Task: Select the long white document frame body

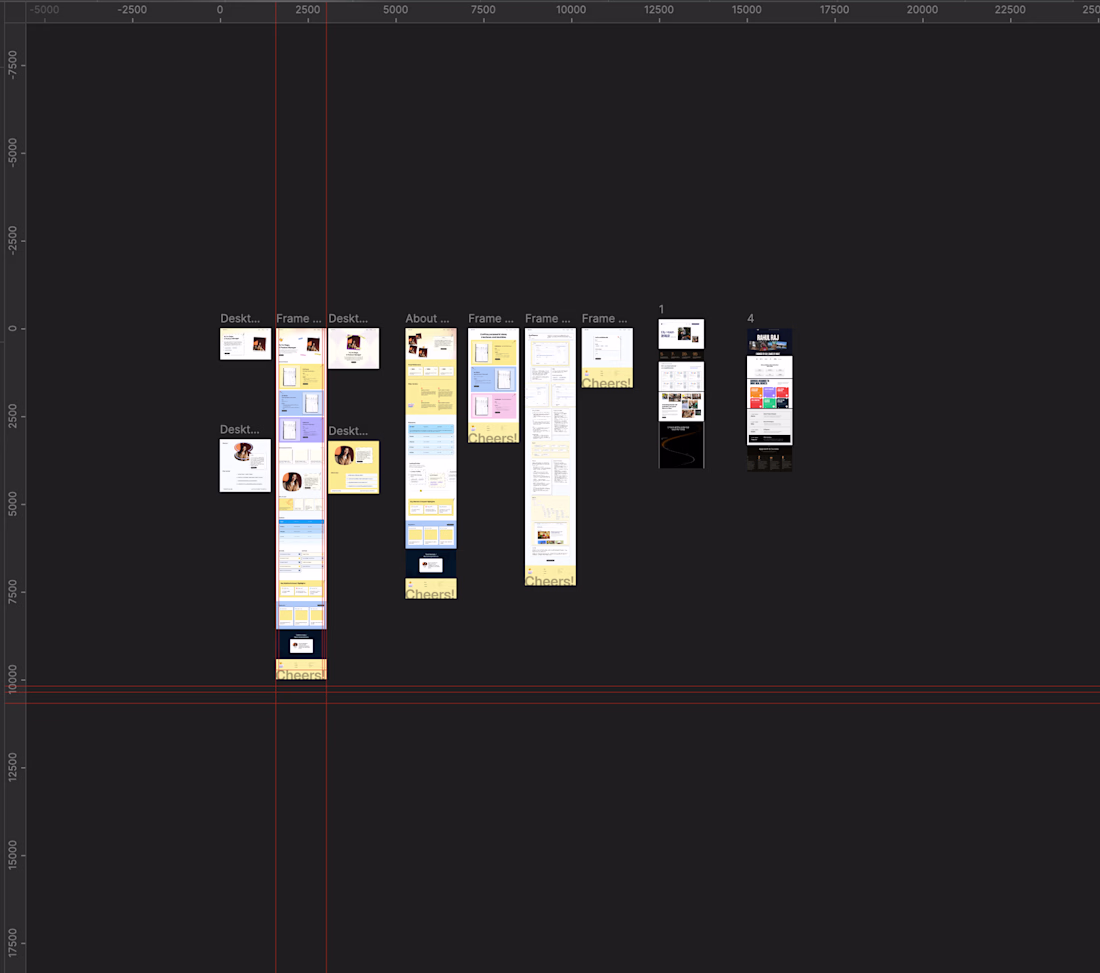Action: 551,457
